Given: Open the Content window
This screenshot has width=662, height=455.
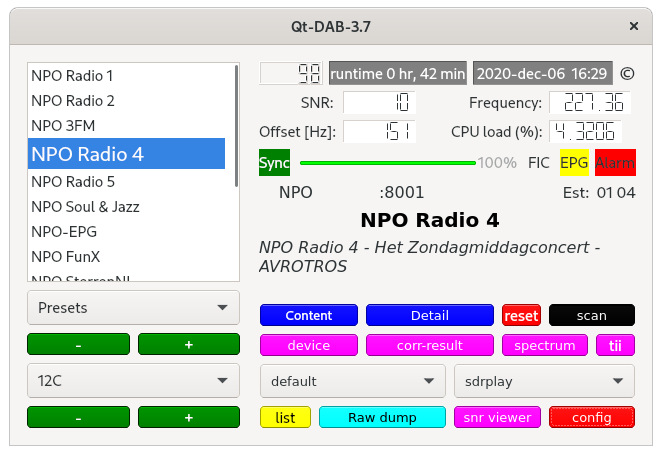Looking at the screenshot, I should (x=309, y=315).
